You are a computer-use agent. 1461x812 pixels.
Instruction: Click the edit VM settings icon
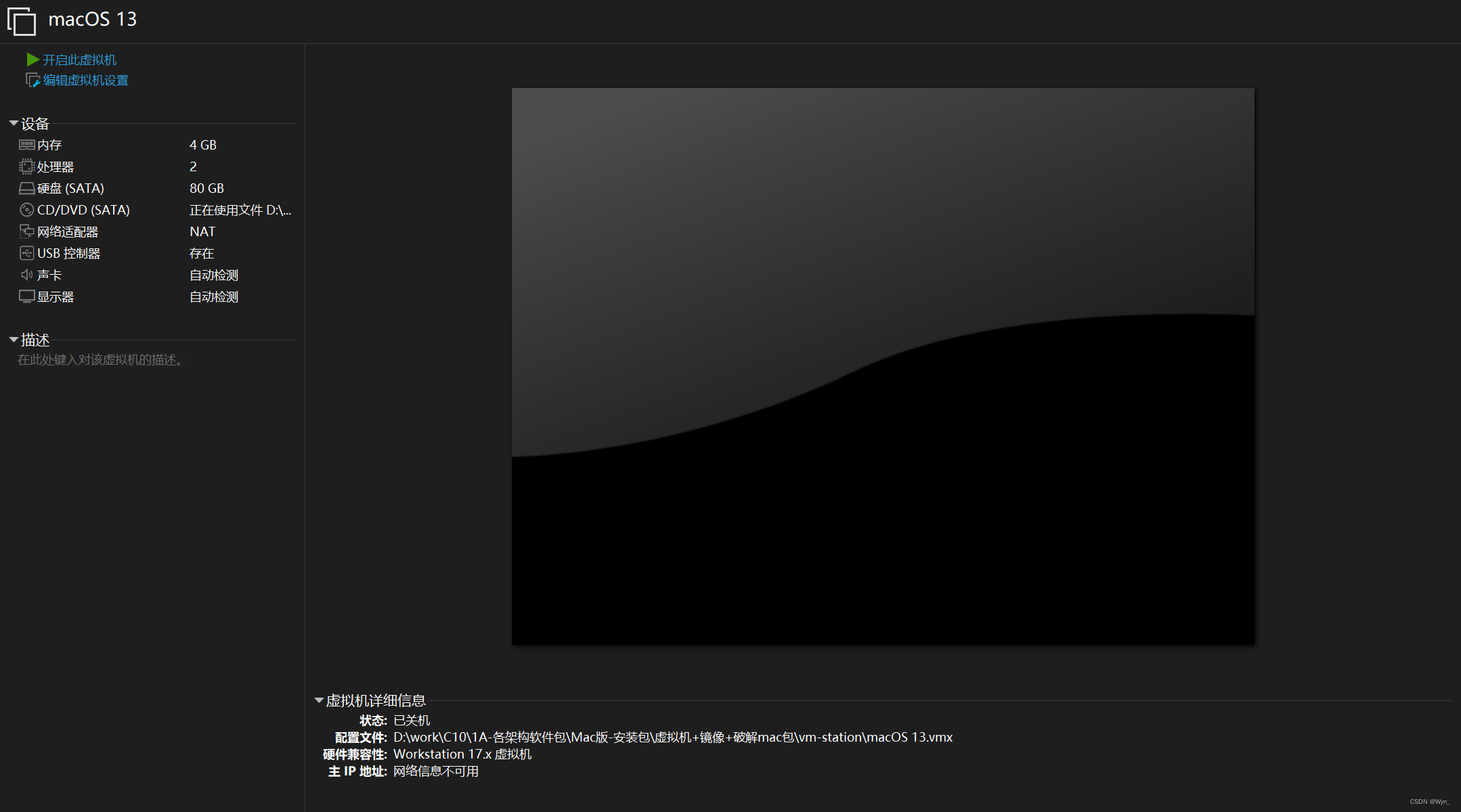(x=32, y=80)
